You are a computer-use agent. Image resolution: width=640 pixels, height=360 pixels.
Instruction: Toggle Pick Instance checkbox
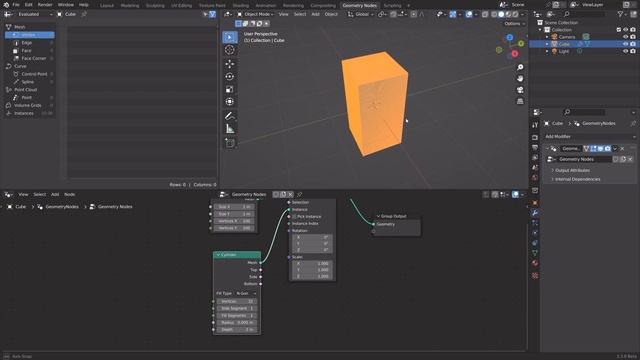tap(294, 217)
